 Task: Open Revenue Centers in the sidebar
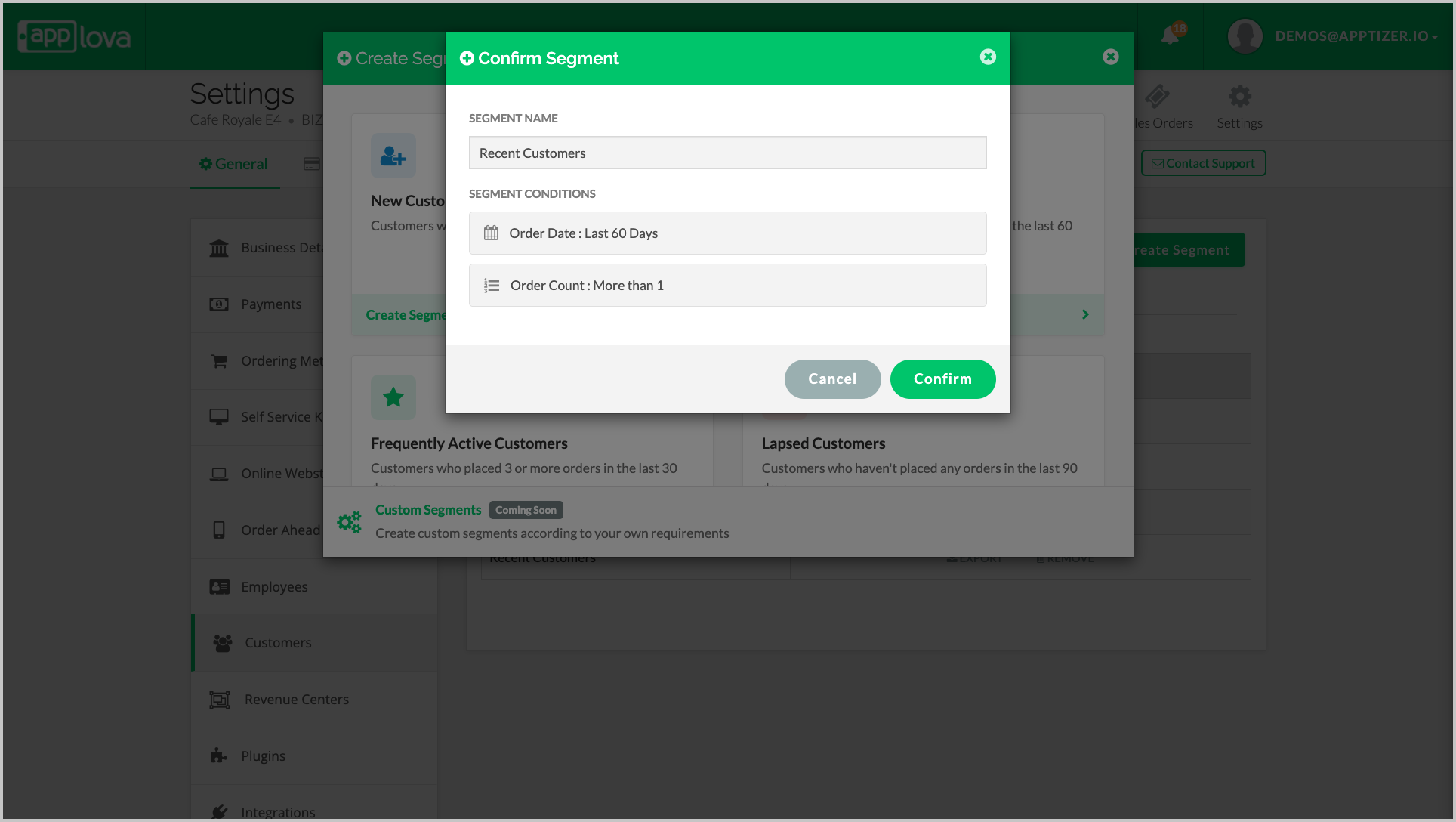coord(296,700)
